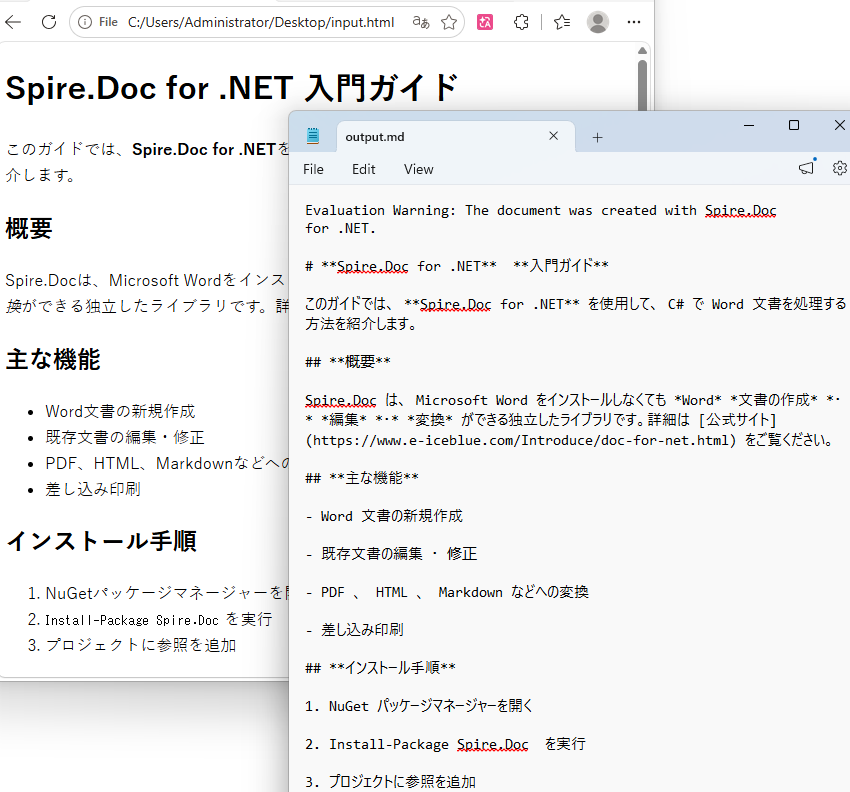The width and height of the screenshot is (850, 792).
Task: Open Notepad Edit menu
Action: pyautogui.click(x=363, y=170)
